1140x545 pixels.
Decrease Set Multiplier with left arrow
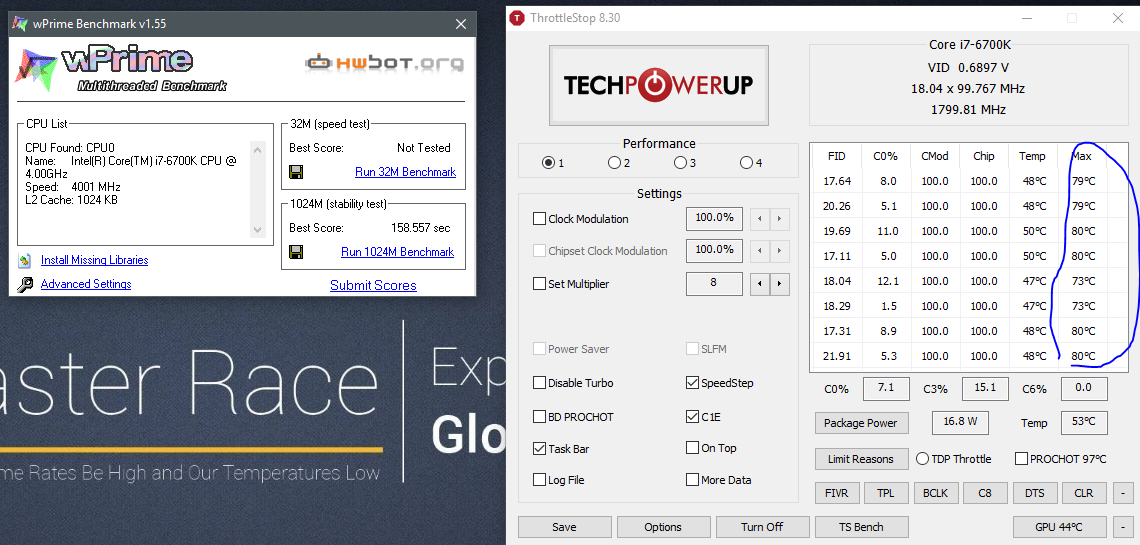pos(760,284)
